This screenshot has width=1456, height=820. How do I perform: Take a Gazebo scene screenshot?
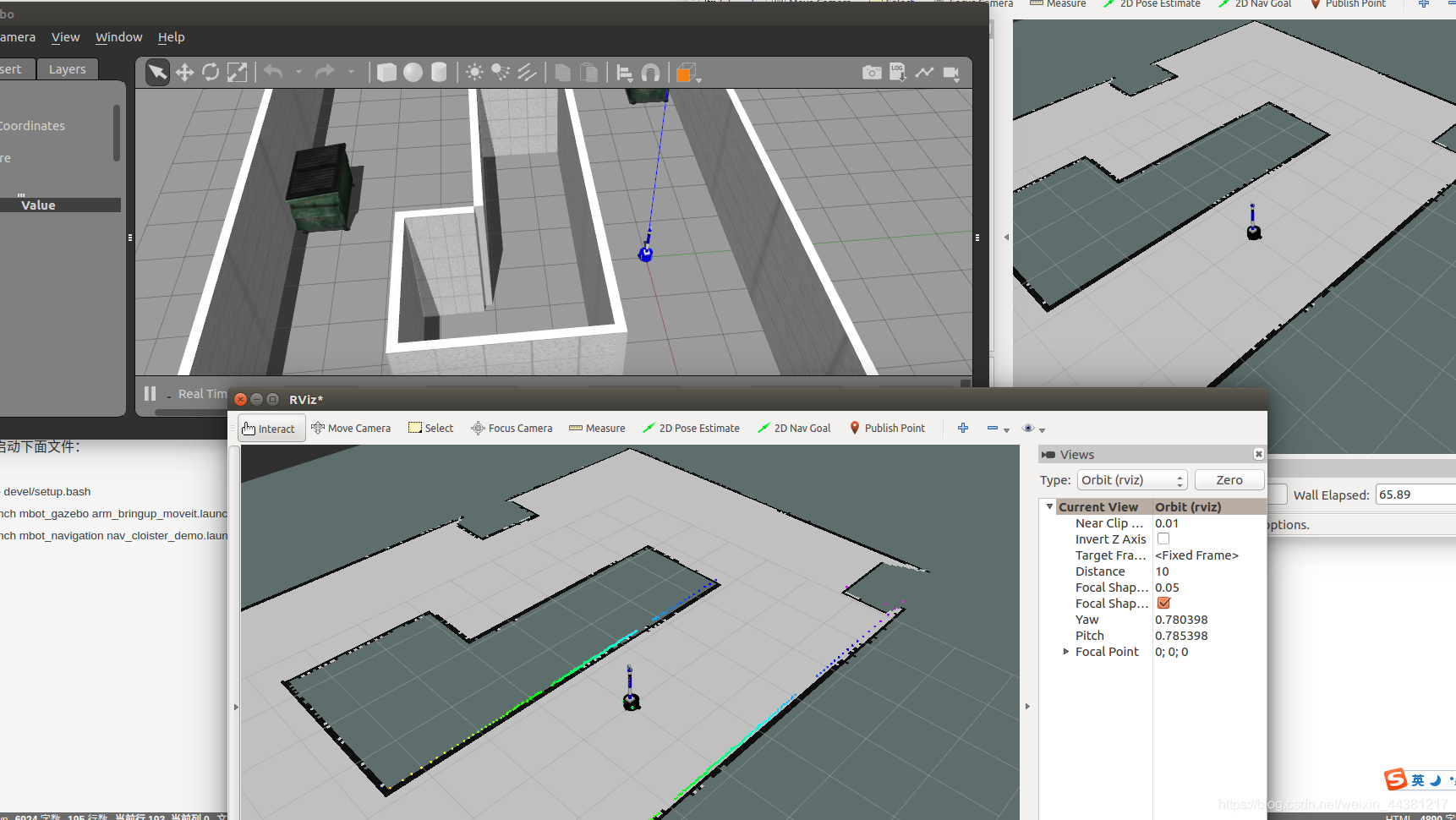[872, 73]
